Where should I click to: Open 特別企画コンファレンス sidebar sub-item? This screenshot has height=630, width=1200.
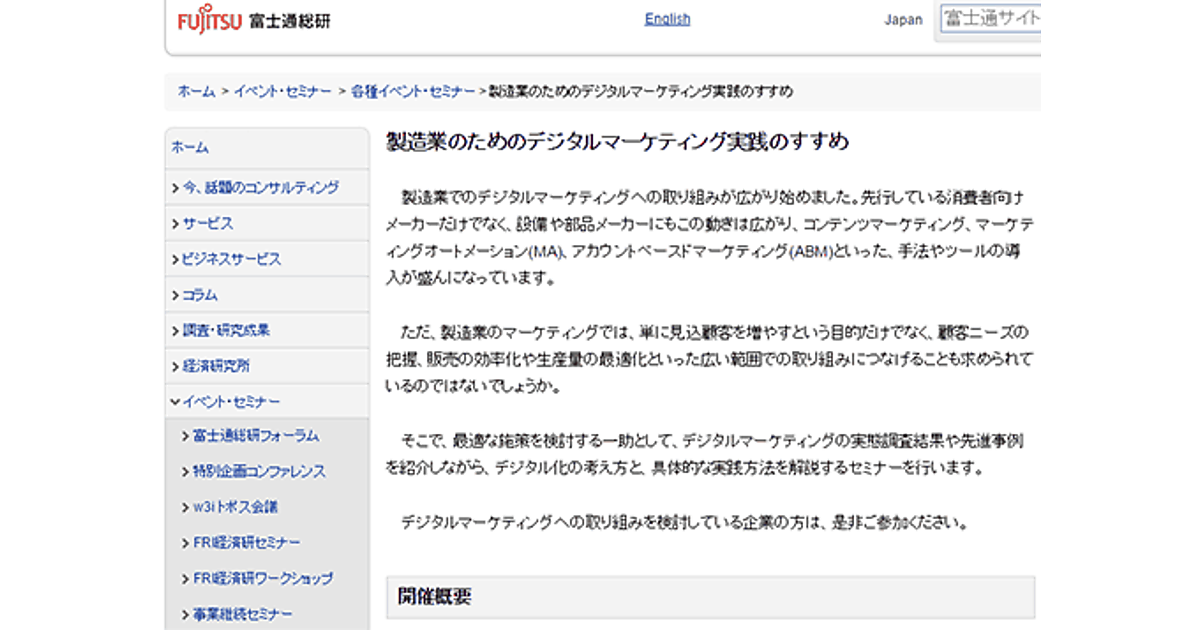(259, 471)
